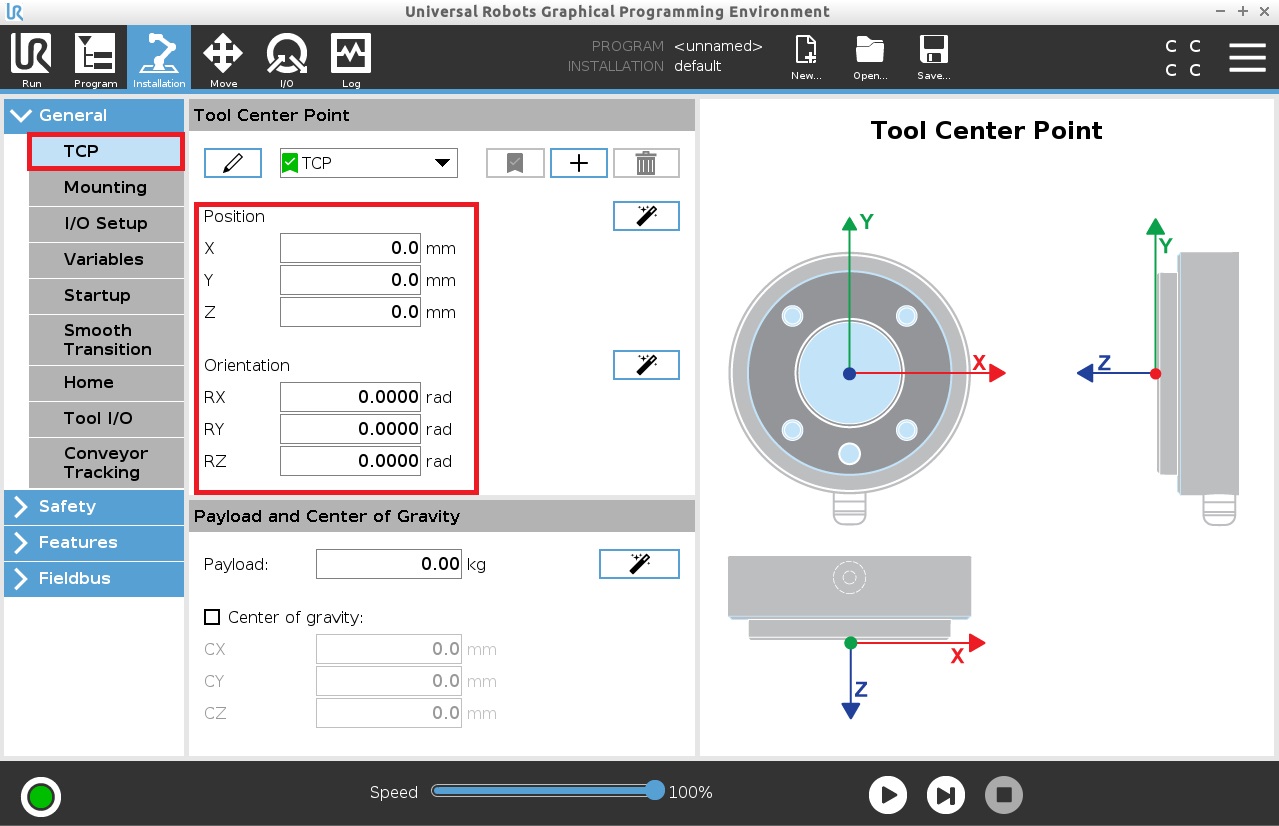
Task: Click the Position Z input field
Action: tap(351, 312)
